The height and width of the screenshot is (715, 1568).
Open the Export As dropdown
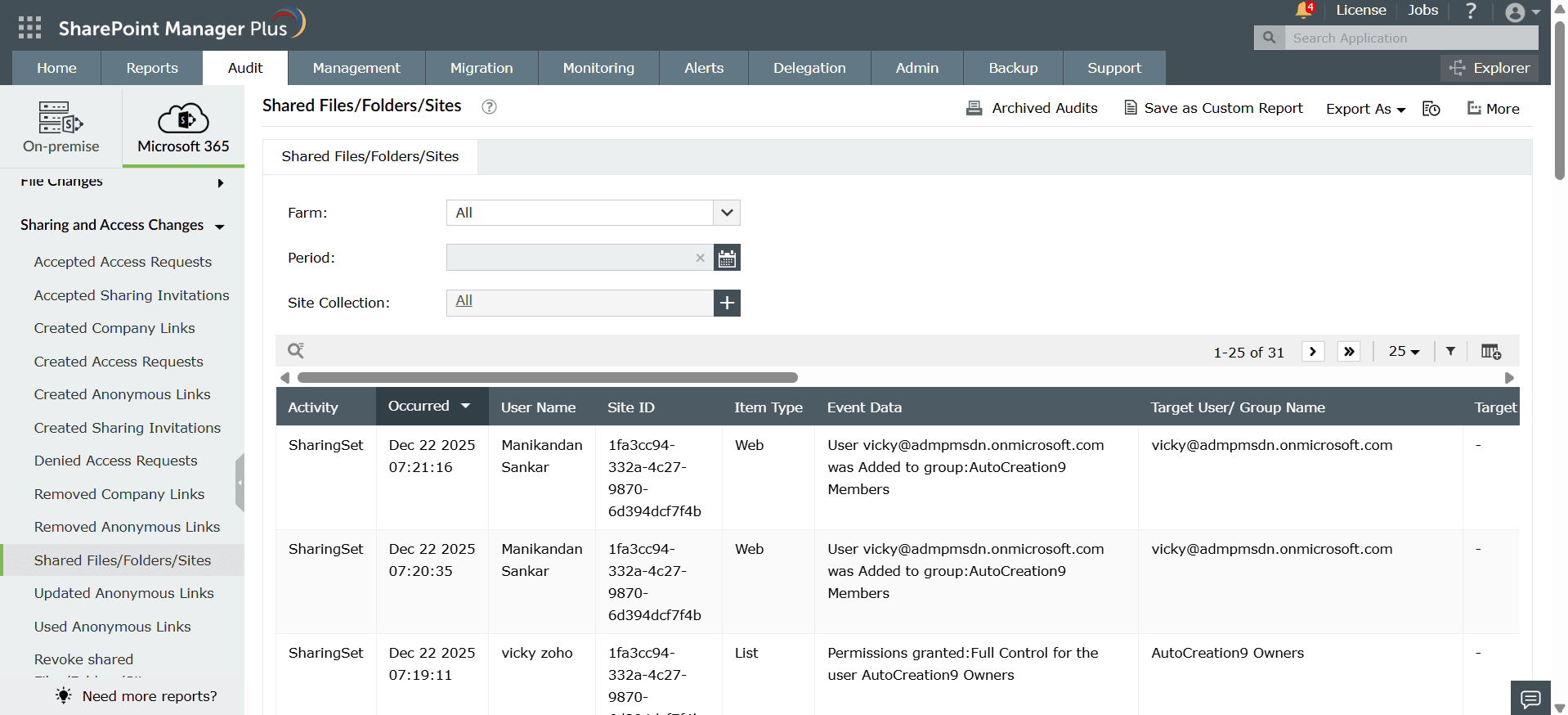pyautogui.click(x=1365, y=109)
